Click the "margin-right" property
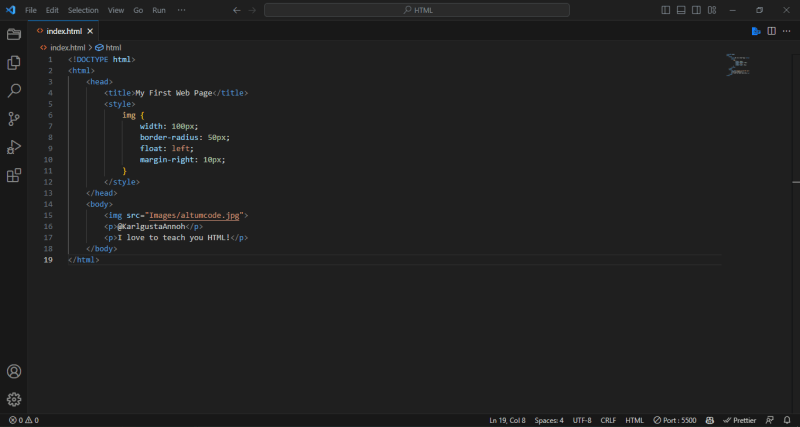 pyautogui.click(x=169, y=160)
